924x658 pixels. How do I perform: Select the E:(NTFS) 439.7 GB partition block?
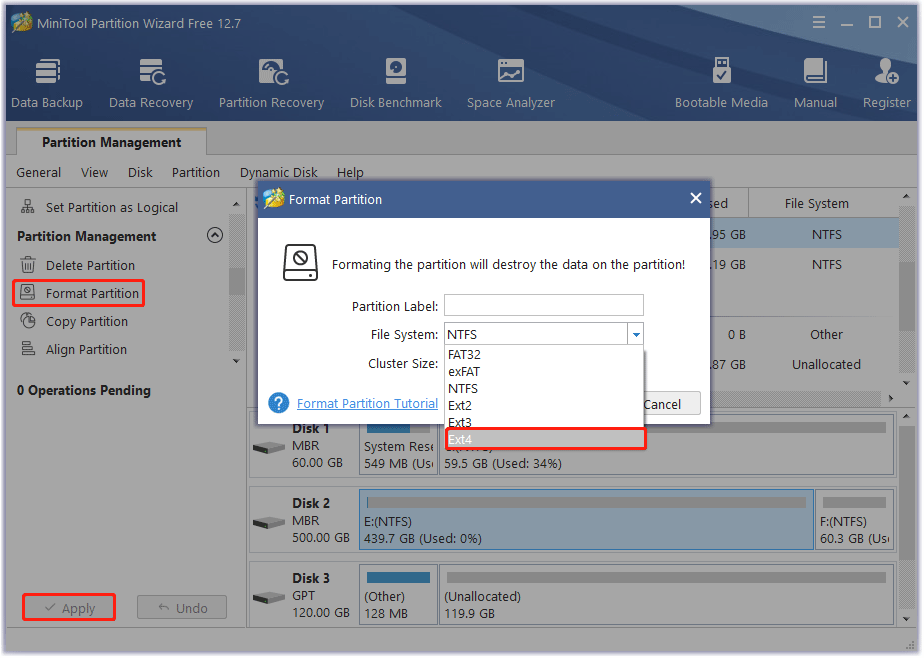(x=586, y=520)
